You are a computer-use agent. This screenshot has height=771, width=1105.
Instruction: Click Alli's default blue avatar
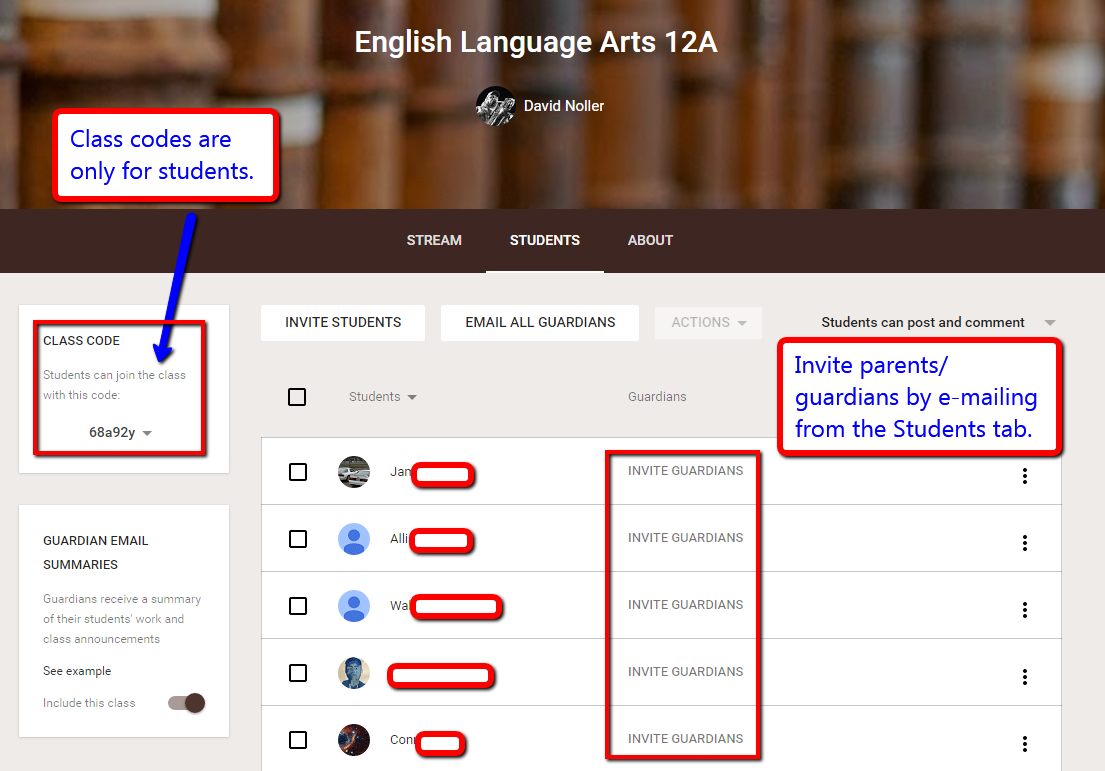click(x=354, y=539)
